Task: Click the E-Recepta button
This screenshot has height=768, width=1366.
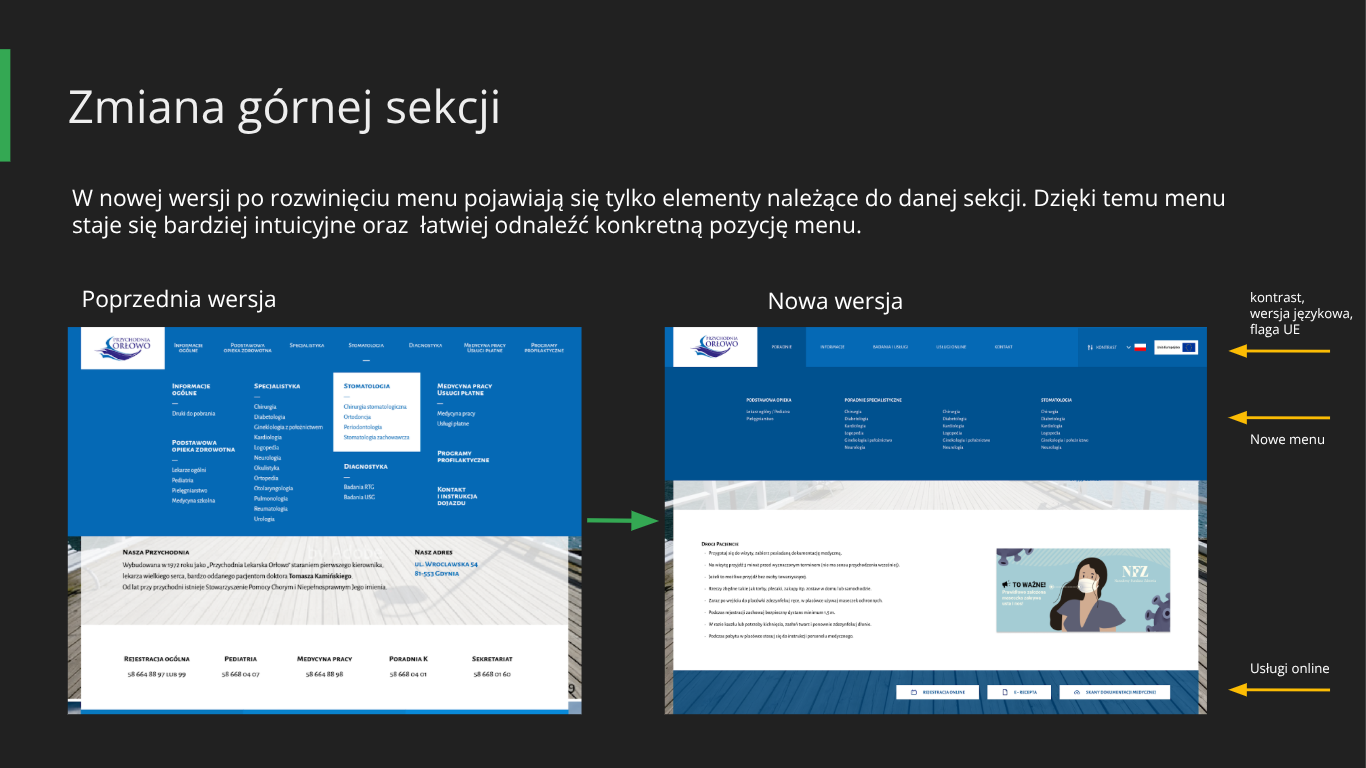Action: coord(1019,692)
